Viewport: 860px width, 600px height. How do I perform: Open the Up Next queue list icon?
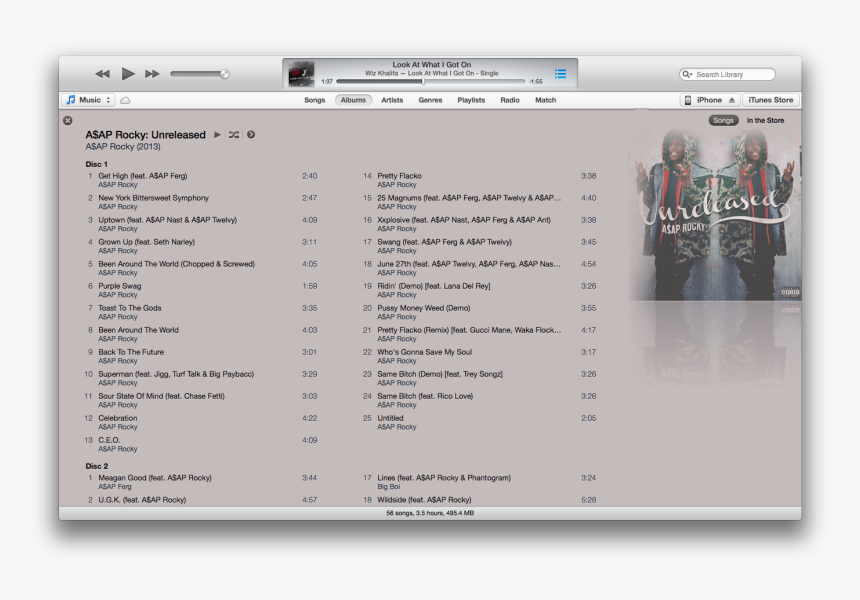click(562, 73)
